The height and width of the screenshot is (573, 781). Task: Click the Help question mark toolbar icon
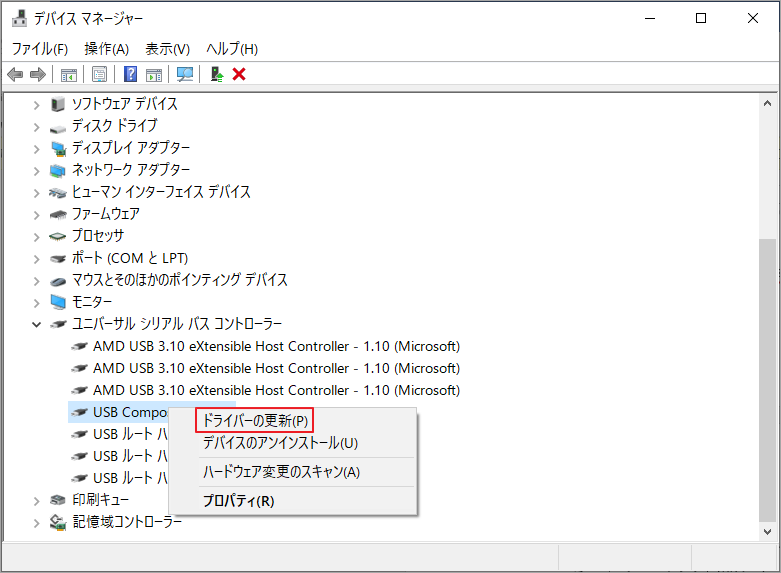[x=130, y=74]
